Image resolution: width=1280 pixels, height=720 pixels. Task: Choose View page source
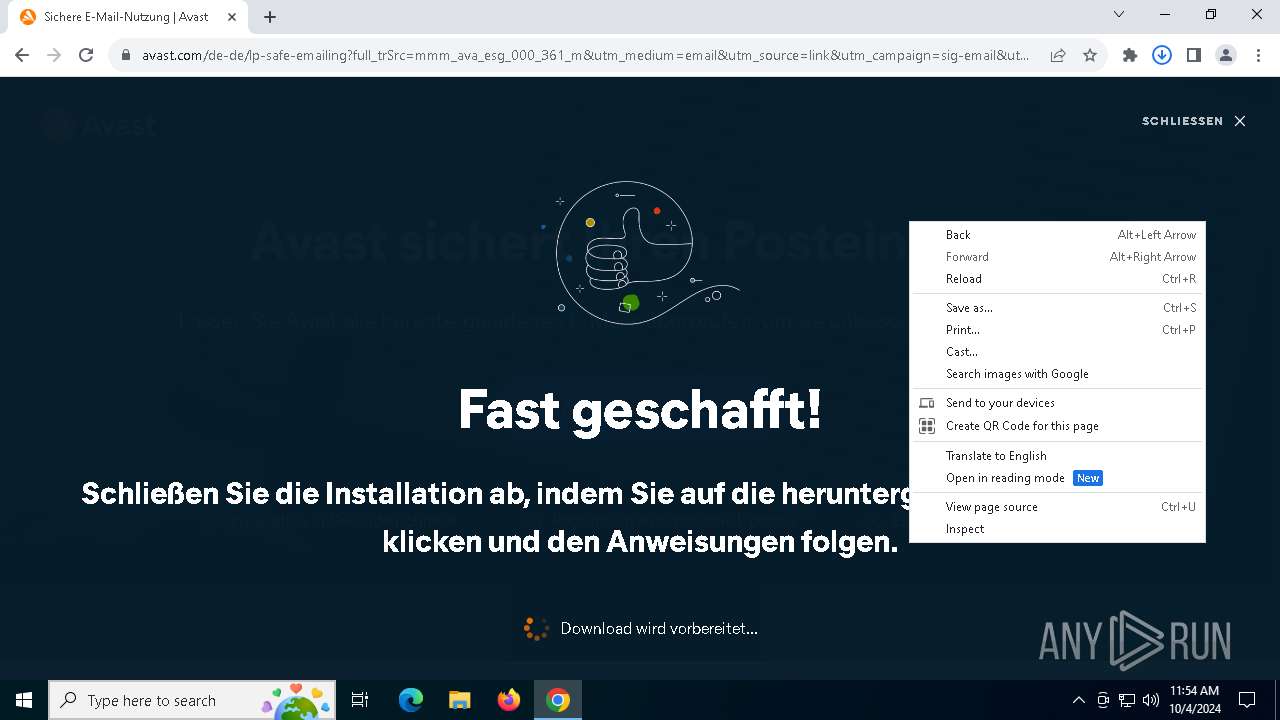click(x=1057, y=507)
